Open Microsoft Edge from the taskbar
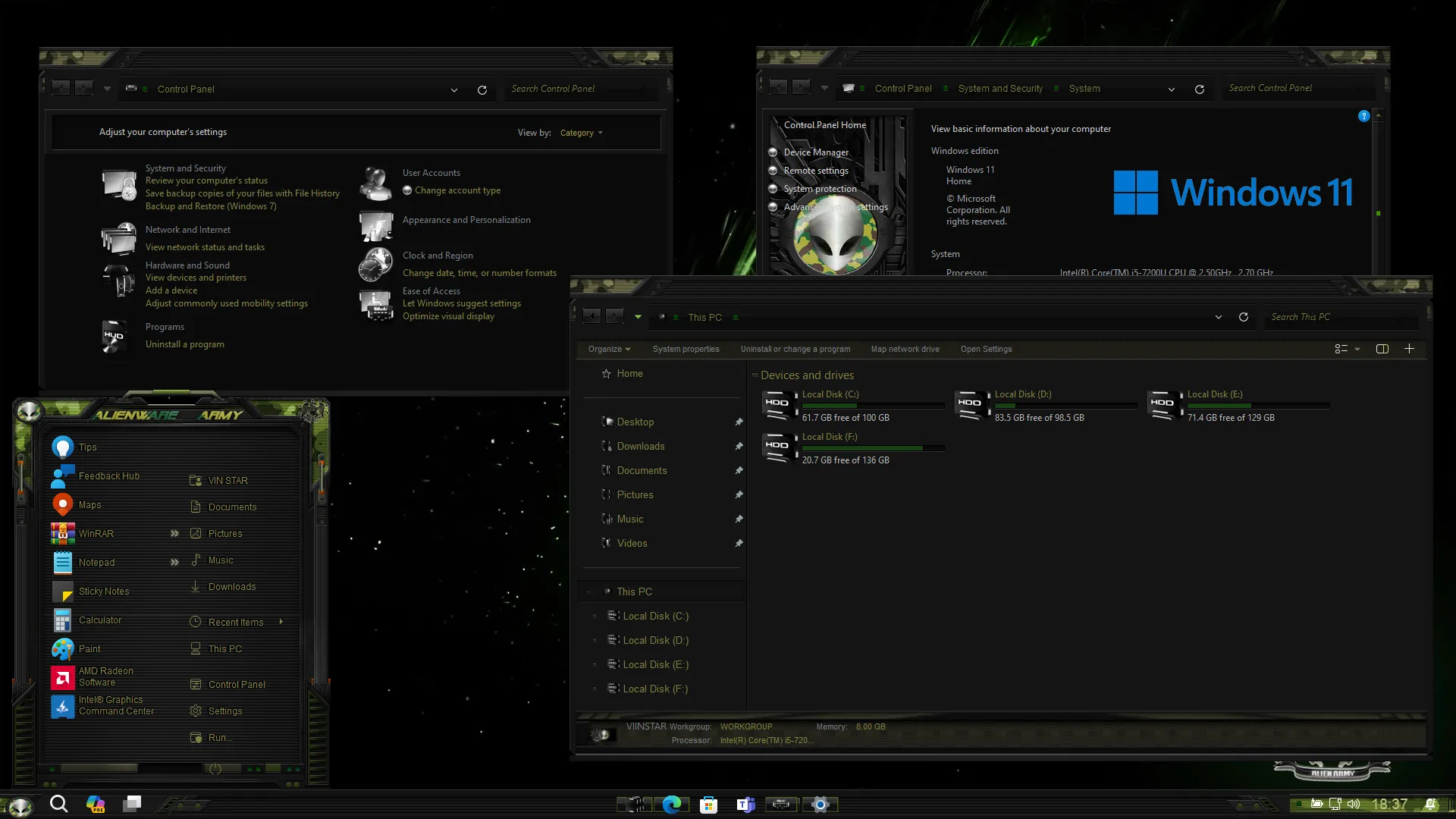Screen dimensions: 1456x819 [673, 804]
